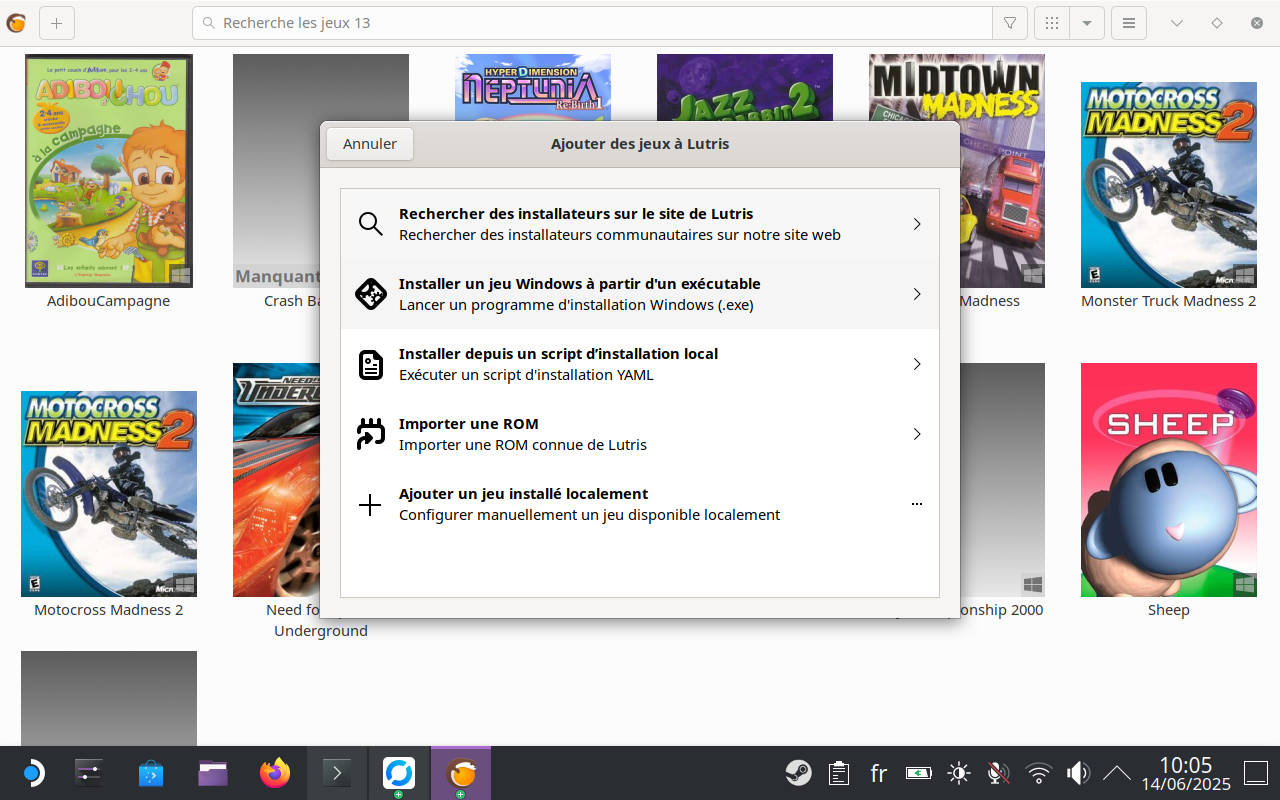
Task: Click the AdibouCampagne title text
Action: pyautogui.click(x=109, y=301)
